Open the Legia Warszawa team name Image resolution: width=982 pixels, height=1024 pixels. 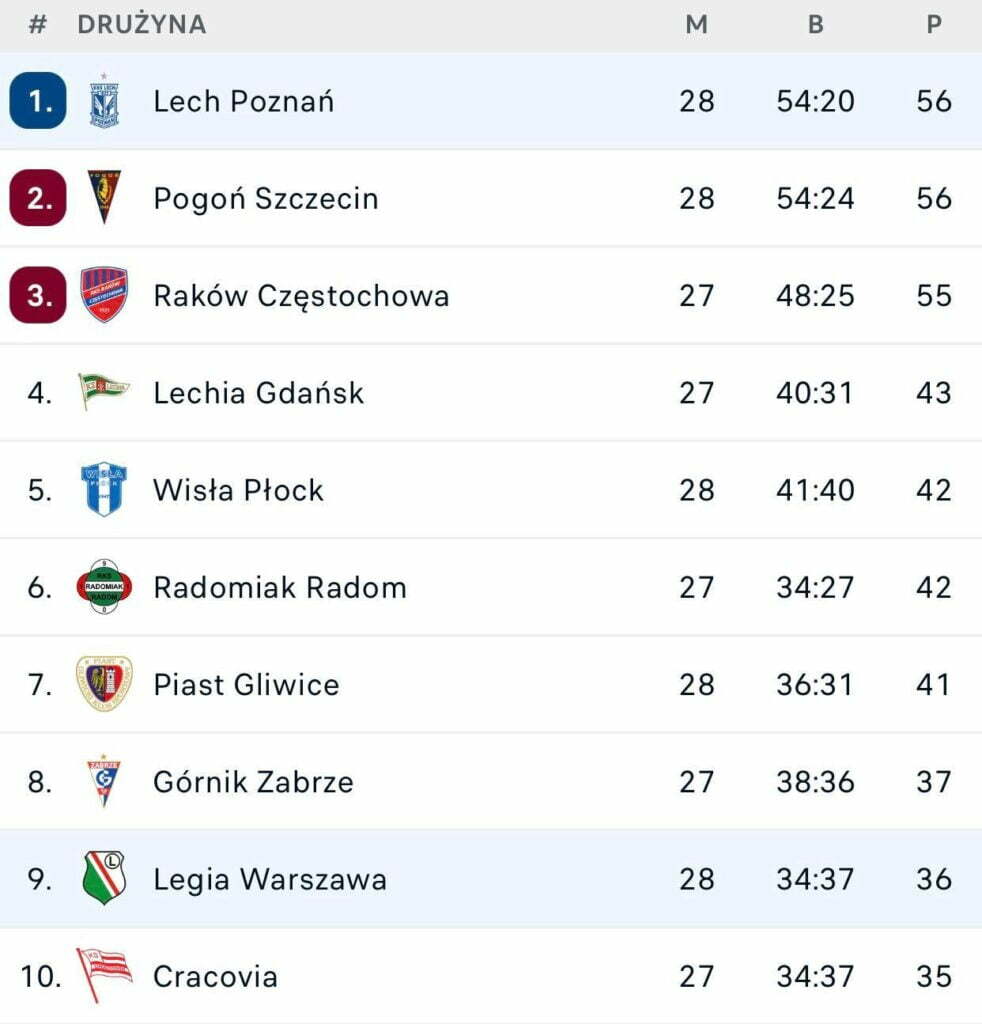270,880
